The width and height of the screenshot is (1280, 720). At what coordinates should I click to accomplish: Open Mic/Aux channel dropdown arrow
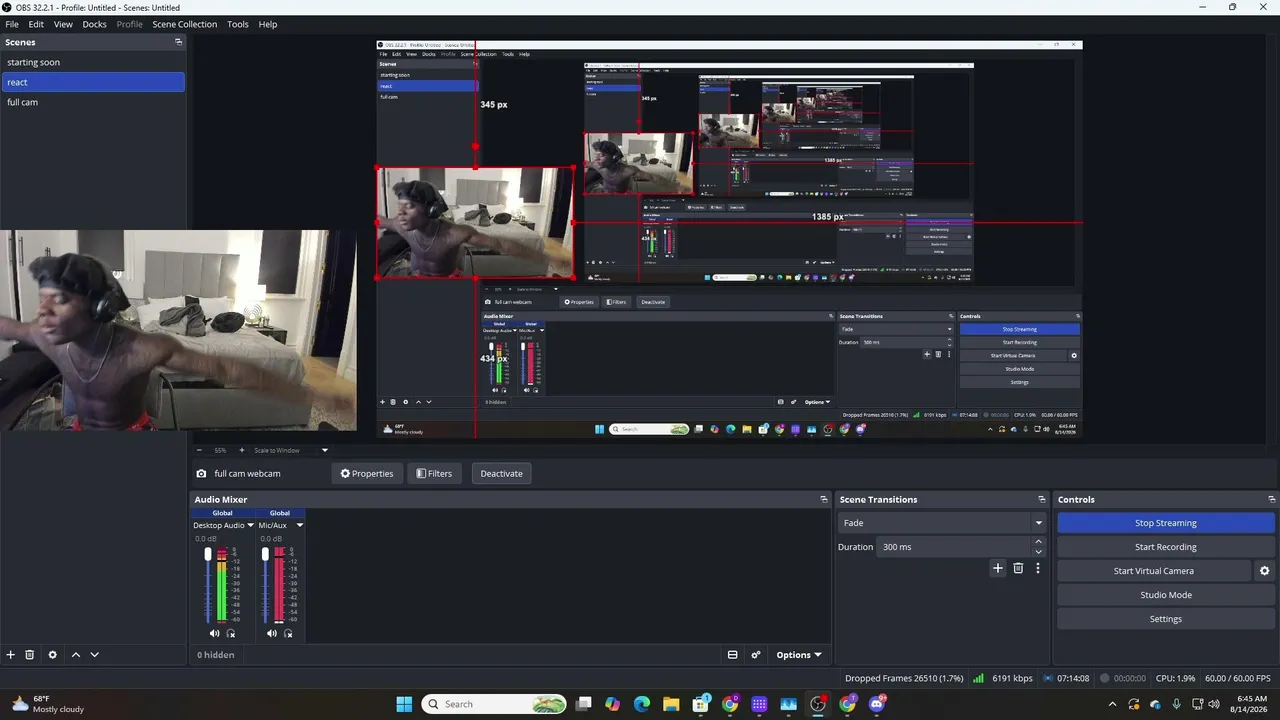[x=299, y=525]
